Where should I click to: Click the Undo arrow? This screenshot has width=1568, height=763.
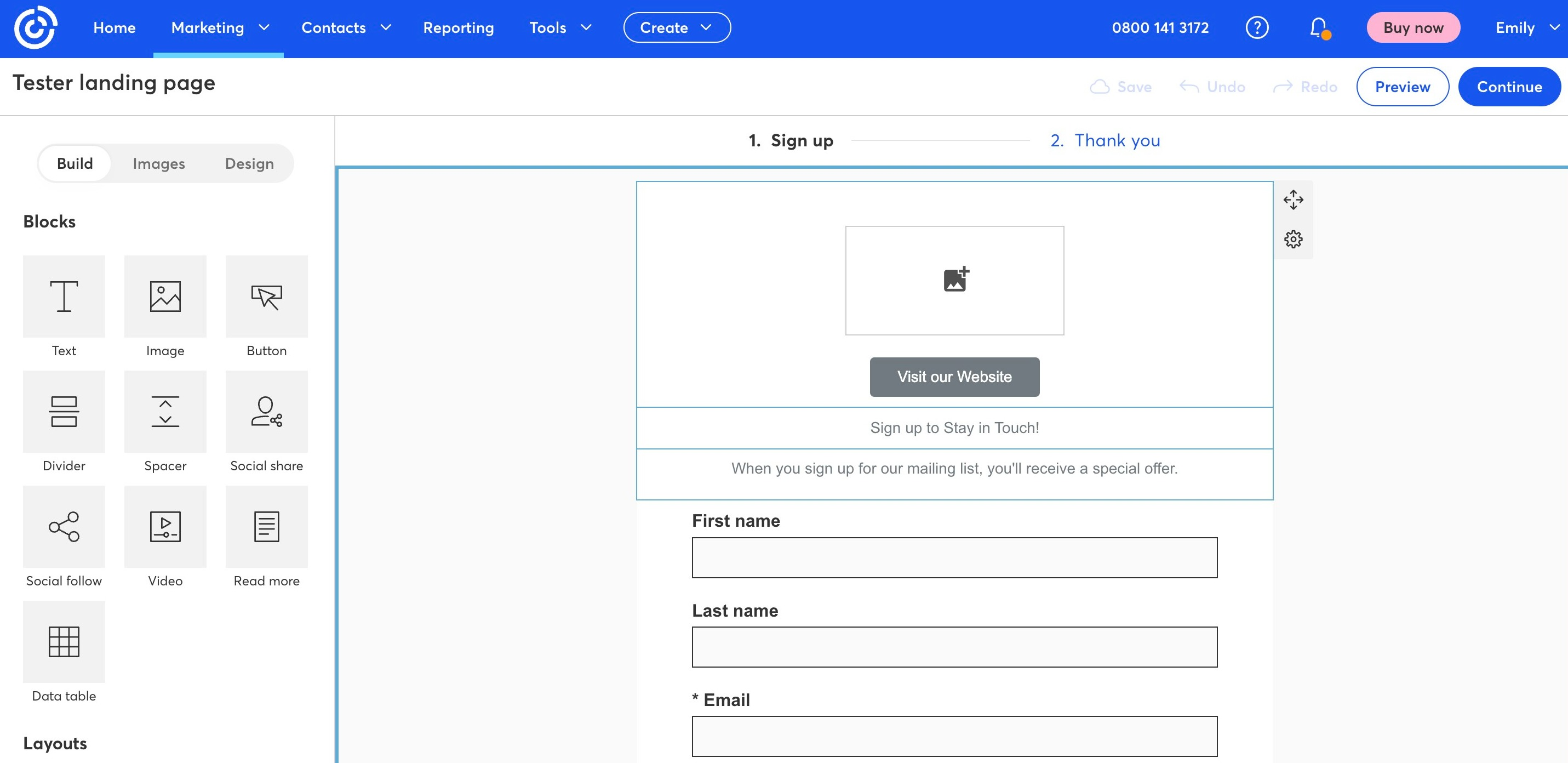point(1189,87)
